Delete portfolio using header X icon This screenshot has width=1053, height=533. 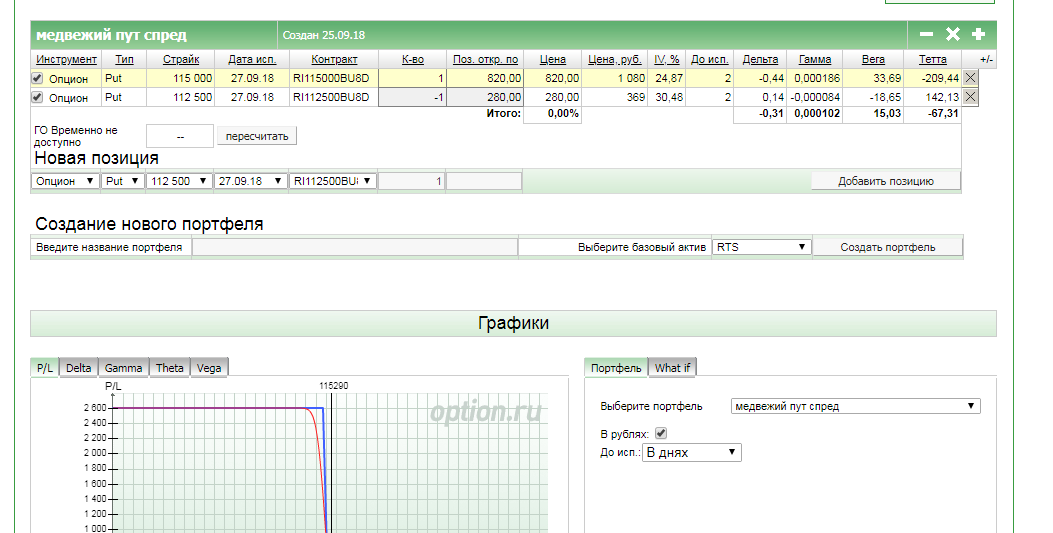pos(952,34)
